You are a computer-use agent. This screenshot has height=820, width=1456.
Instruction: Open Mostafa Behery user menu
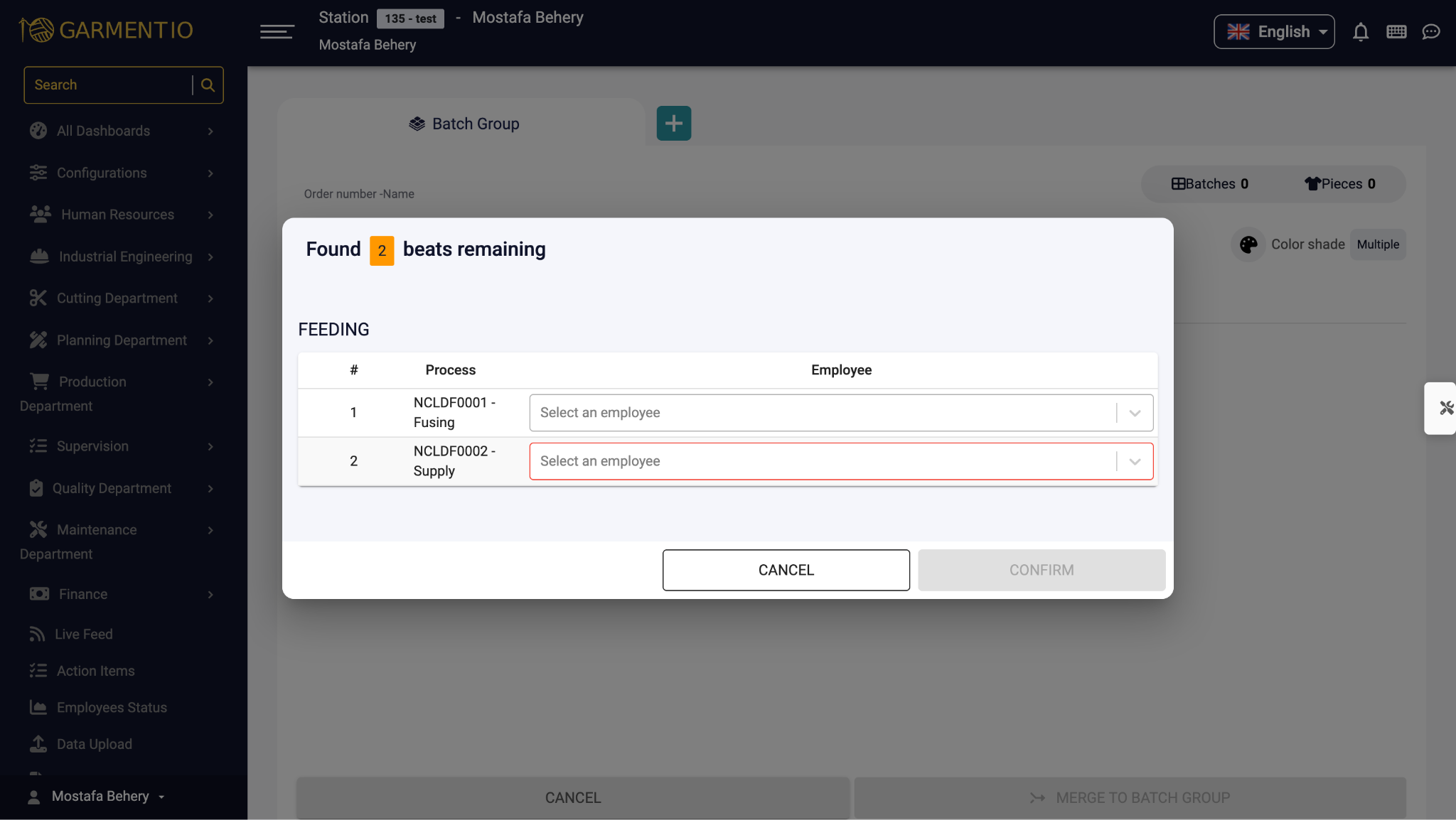(x=100, y=797)
